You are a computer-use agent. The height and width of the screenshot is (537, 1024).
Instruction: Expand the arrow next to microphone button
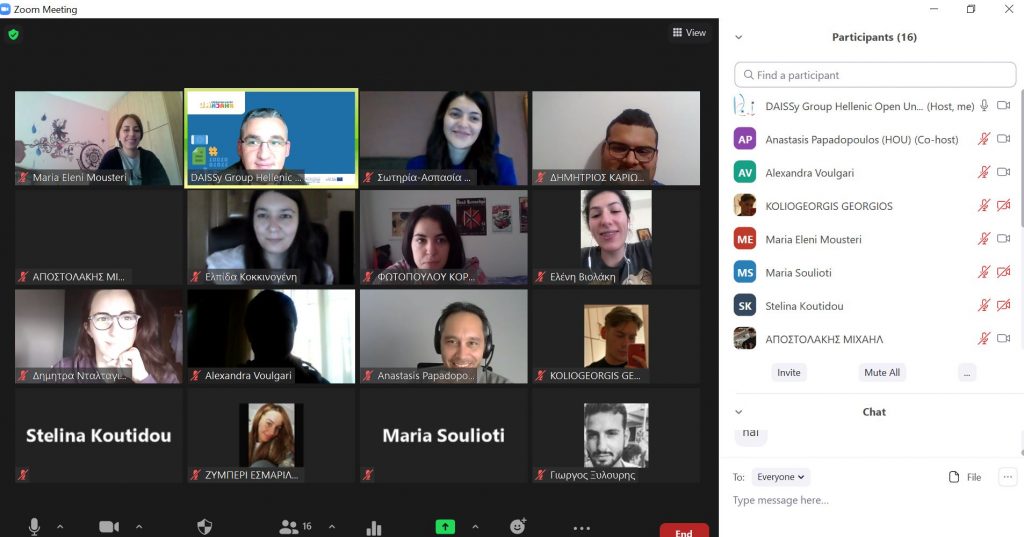pos(60,527)
